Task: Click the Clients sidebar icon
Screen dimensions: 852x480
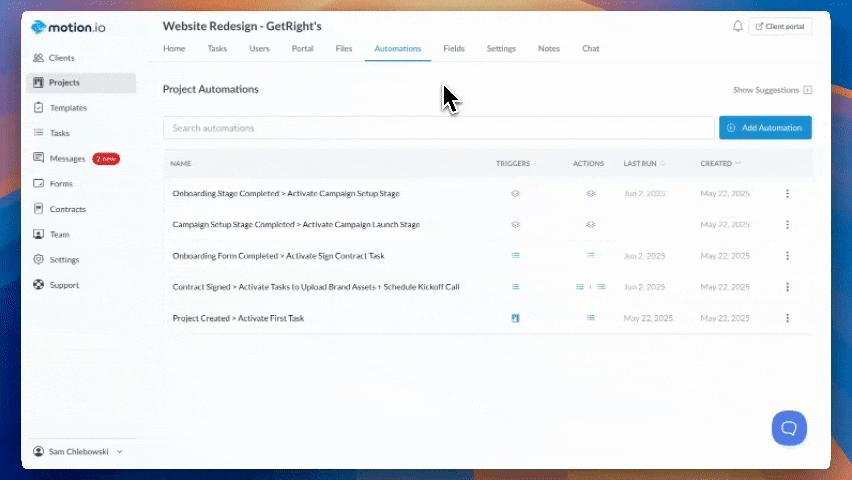Action: tap(39, 58)
